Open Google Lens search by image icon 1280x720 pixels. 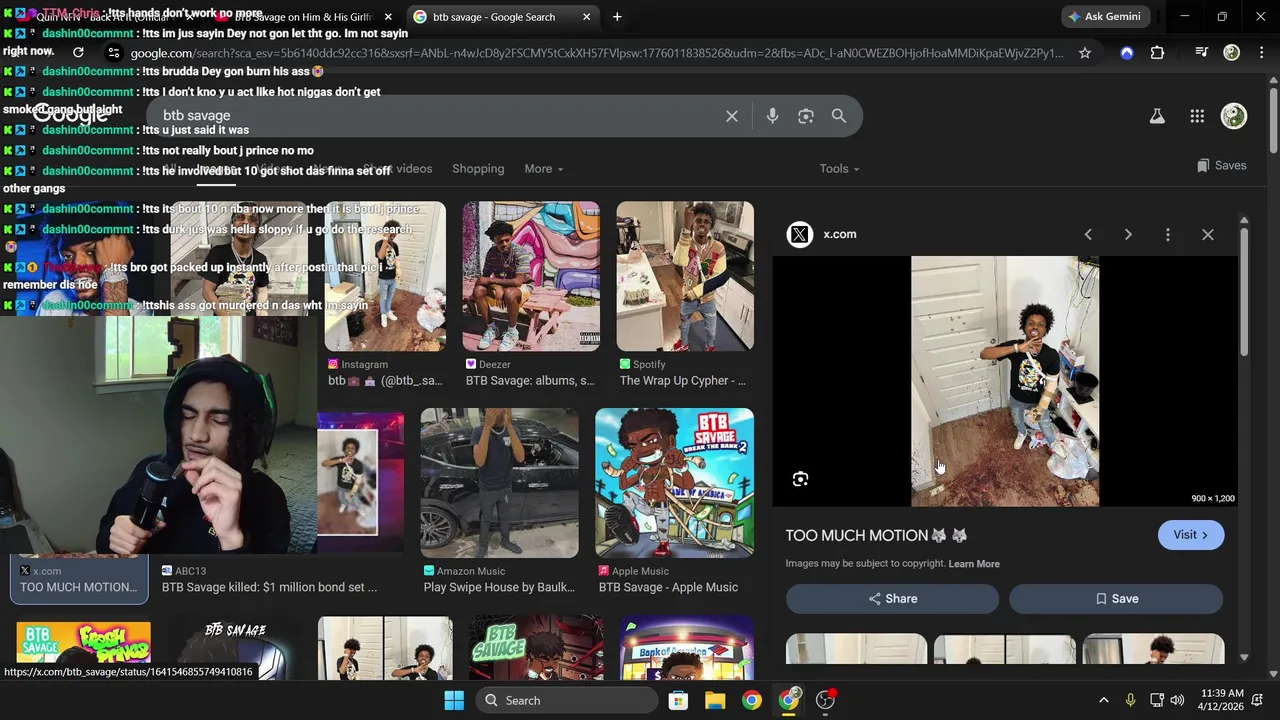806,116
